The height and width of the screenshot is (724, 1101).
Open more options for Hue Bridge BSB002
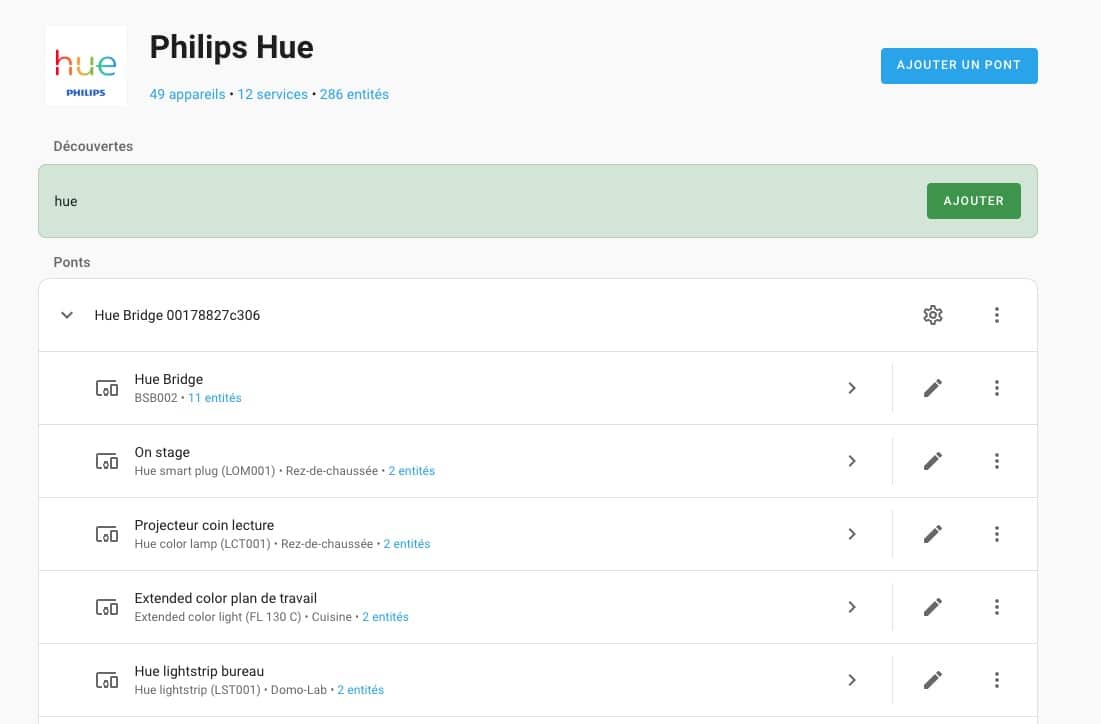pyautogui.click(x=996, y=388)
